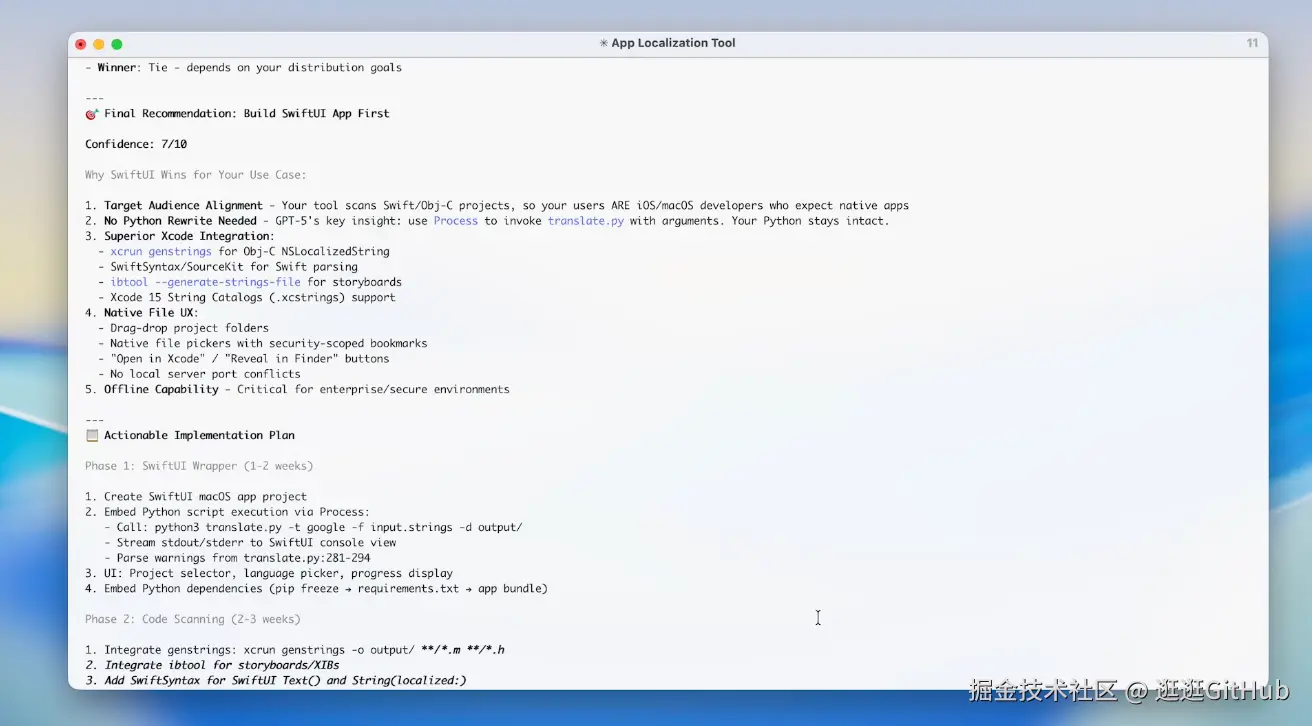The height and width of the screenshot is (726, 1312).
Task: Click the "Drag-drop project folders" bullet
Action: tap(189, 328)
